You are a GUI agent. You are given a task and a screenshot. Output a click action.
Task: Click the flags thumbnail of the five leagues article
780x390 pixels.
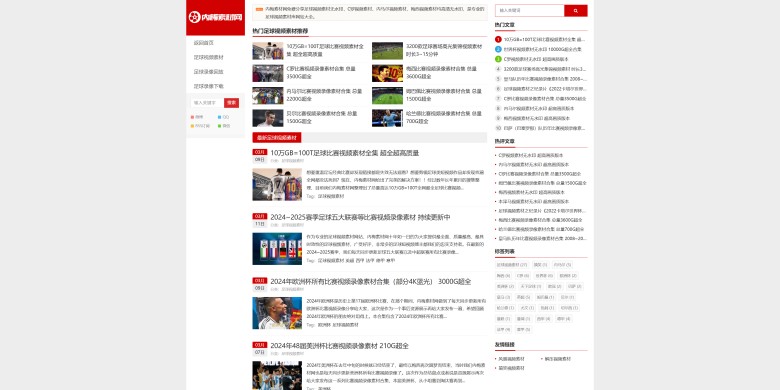(277, 249)
